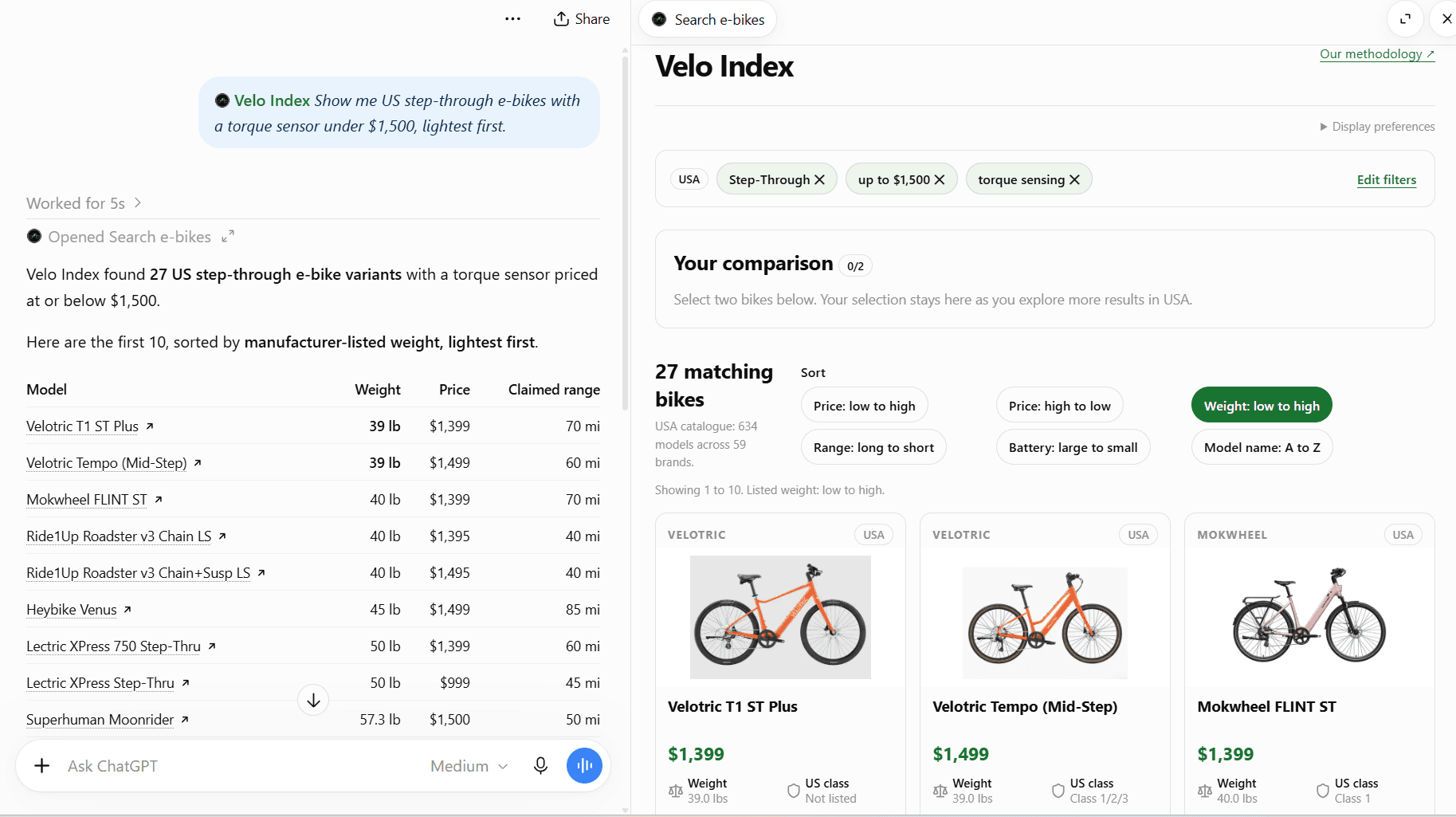Sort by Battery: large to small
This screenshot has width=1456, height=817.
click(1073, 447)
